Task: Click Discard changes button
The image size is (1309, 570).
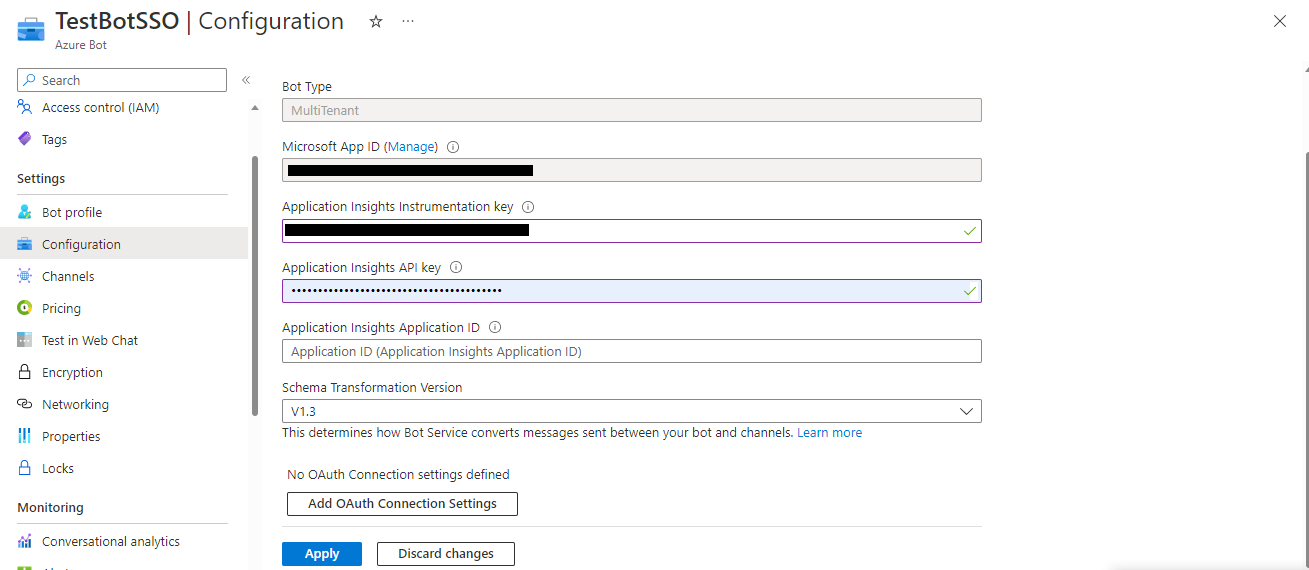Action: (x=446, y=554)
